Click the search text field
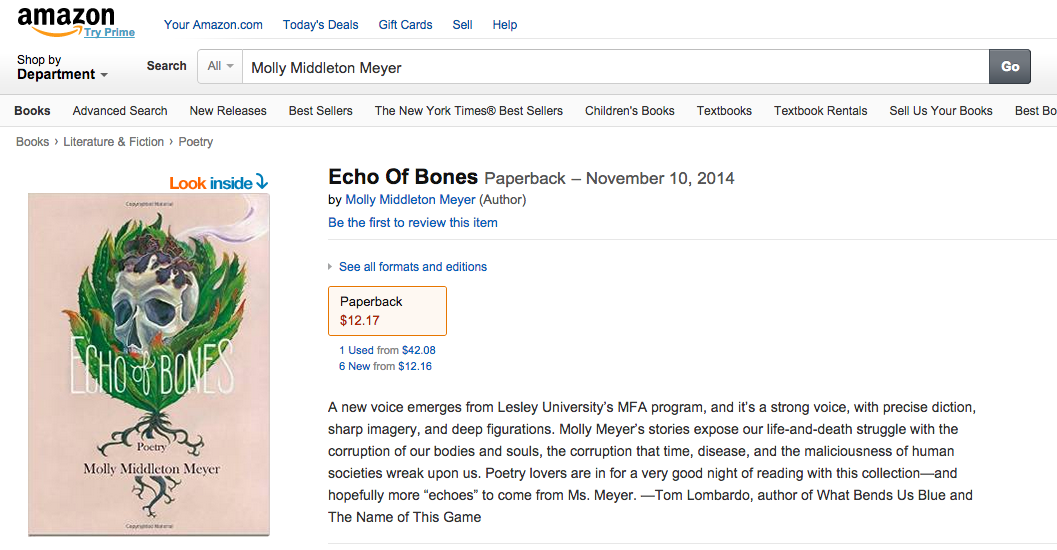 [610, 68]
